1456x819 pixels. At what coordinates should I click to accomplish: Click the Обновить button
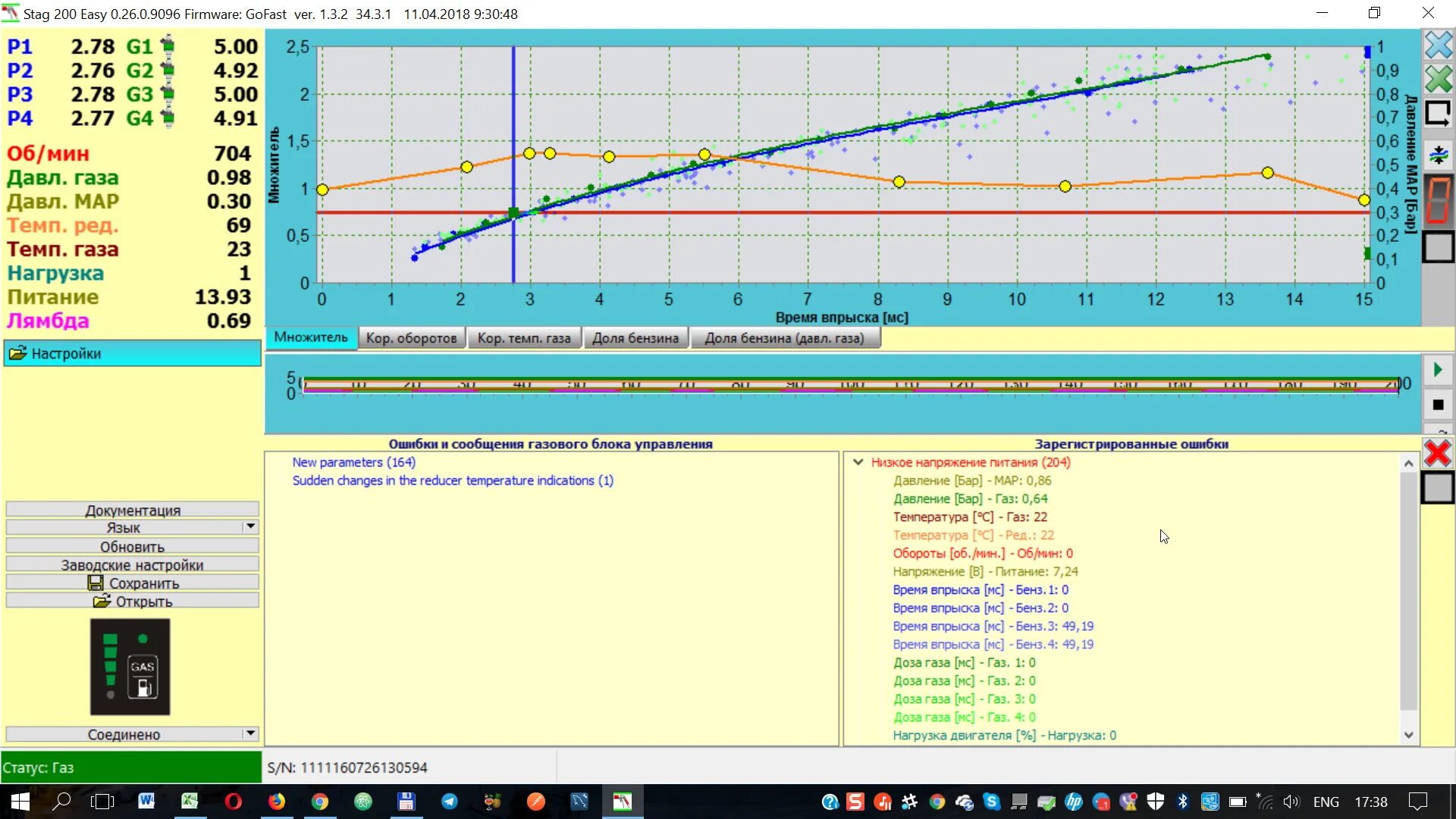coord(132,546)
